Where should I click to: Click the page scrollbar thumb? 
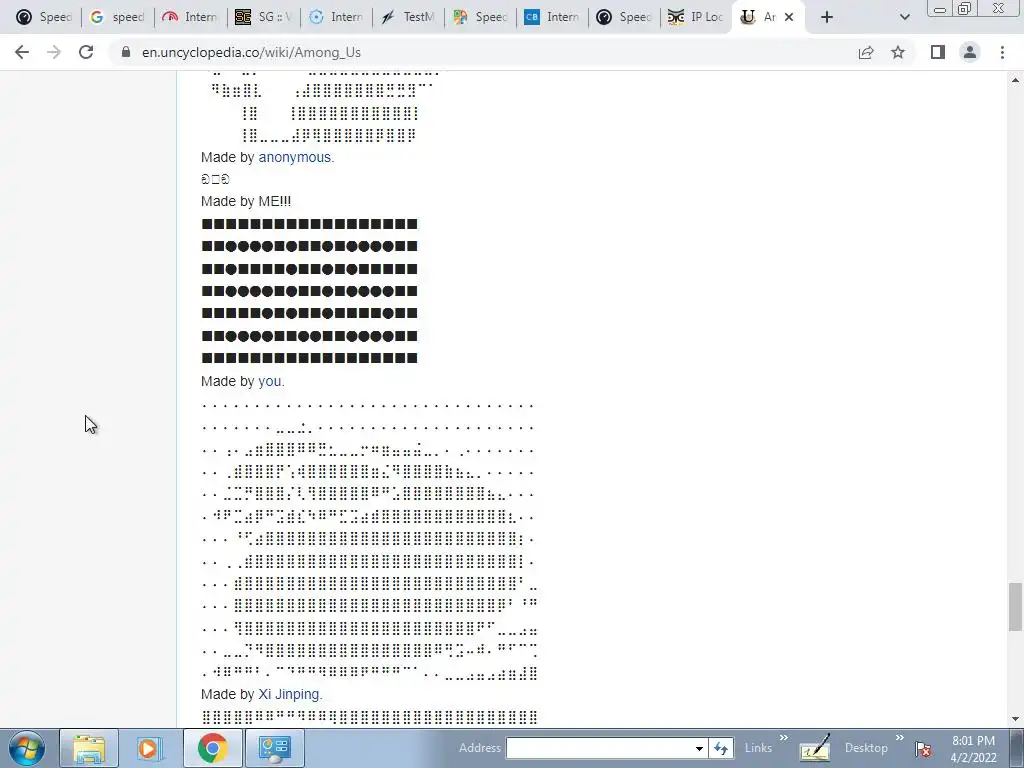click(1016, 607)
